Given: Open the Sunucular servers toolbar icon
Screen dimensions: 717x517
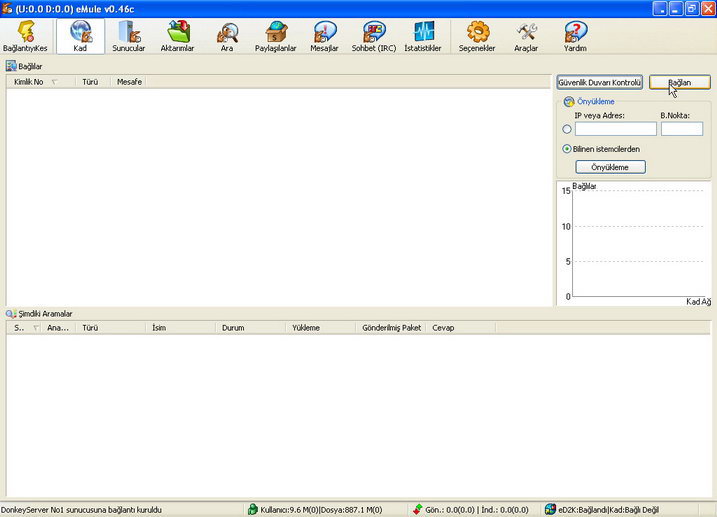Looking at the screenshot, I should click(128, 36).
